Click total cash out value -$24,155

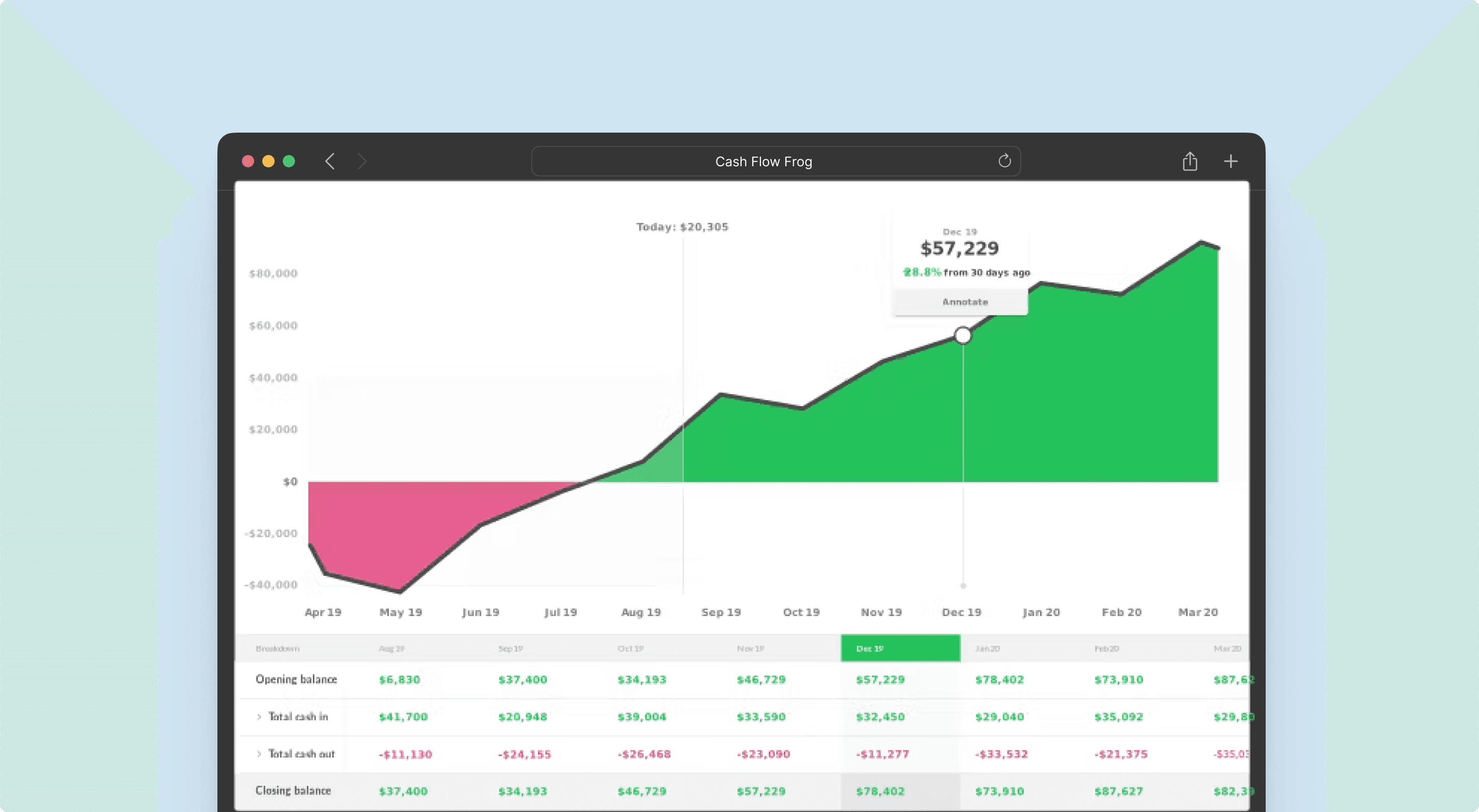[x=525, y=754]
